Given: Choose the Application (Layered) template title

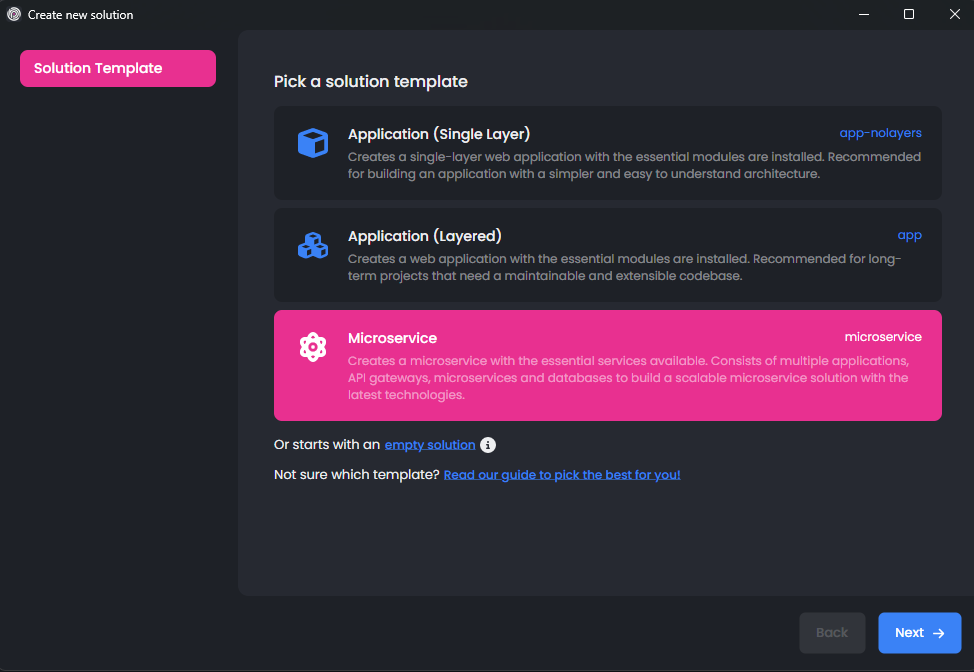Looking at the screenshot, I should [x=425, y=236].
